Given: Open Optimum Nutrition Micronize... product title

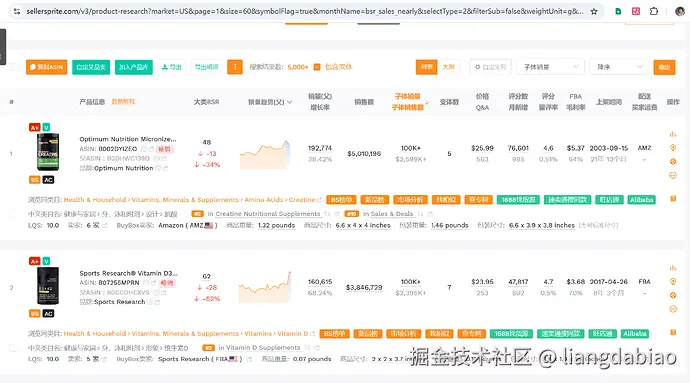Looking at the screenshot, I should (x=128, y=139).
